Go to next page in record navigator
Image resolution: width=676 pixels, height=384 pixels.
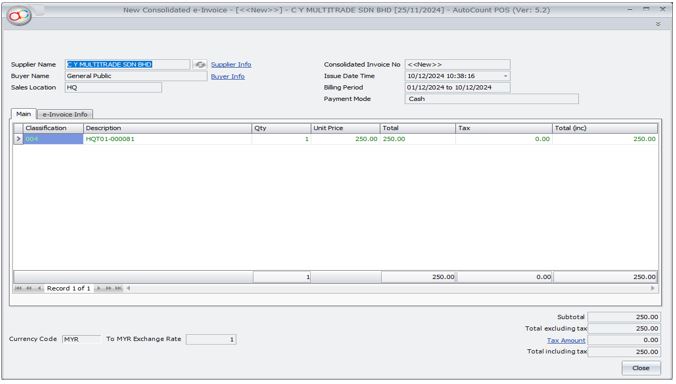pyautogui.click(x=108, y=288)
